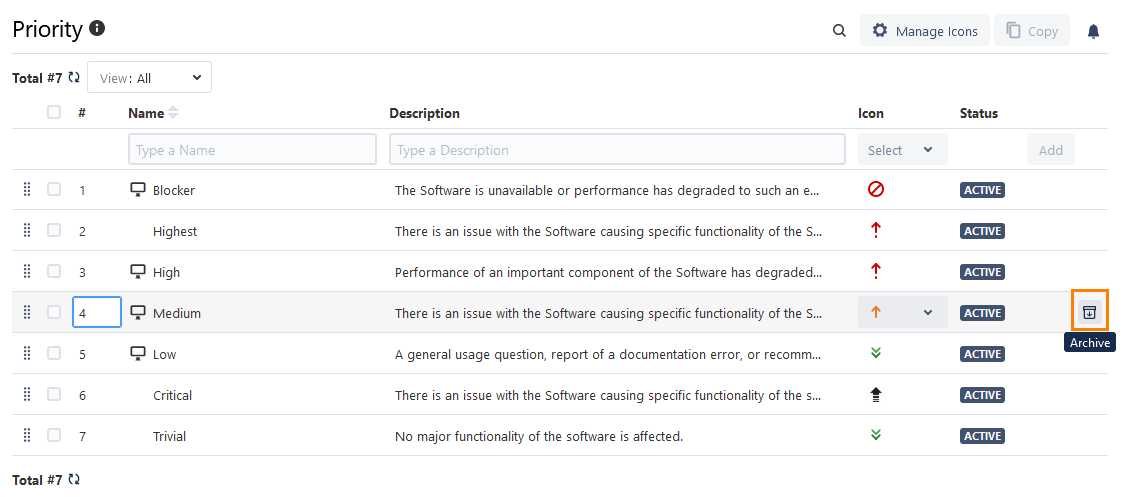Open the notifications bell icon
This screenshot has width=1123, height=497.
coord(1093,31)
